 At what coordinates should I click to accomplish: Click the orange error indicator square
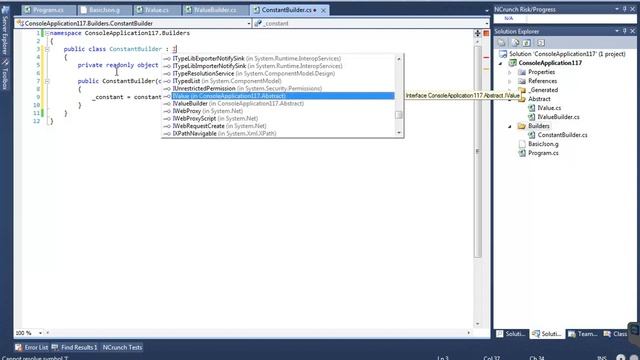click(486, 33)
